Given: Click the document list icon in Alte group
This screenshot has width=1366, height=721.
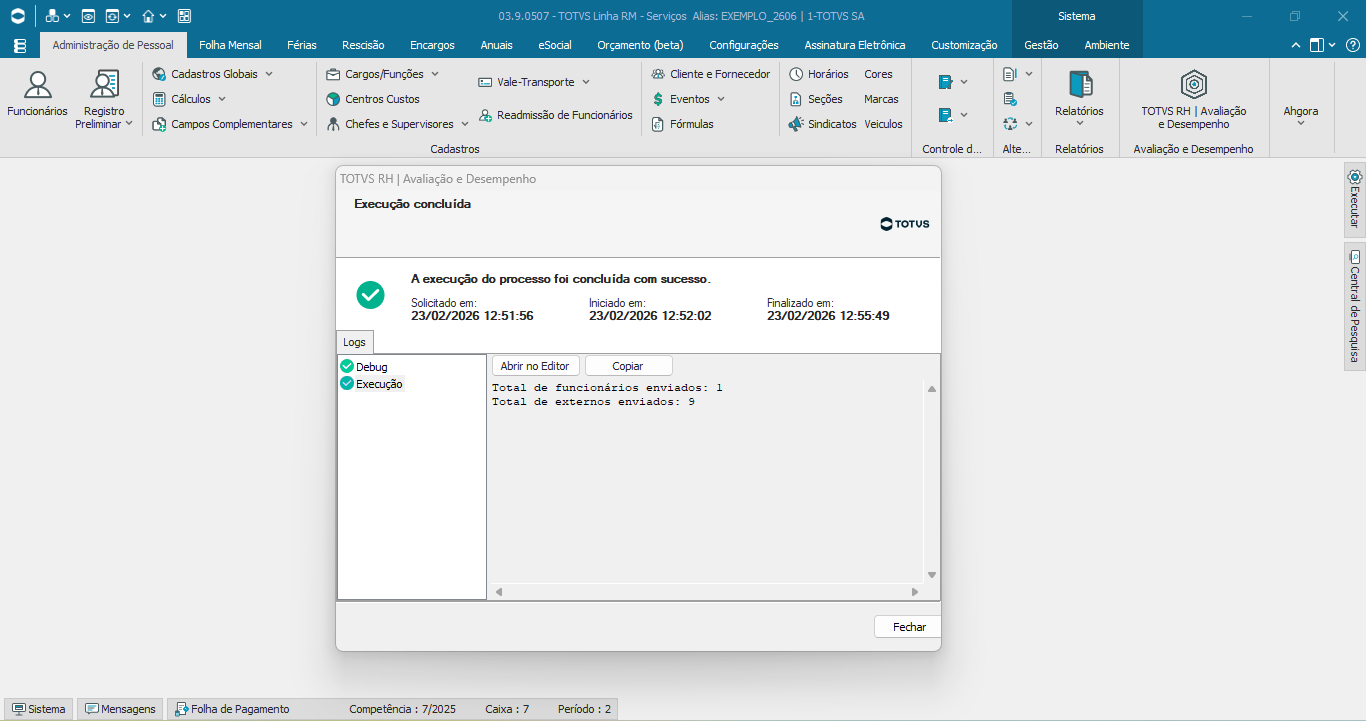Looking at the screenshot, I should (1010, 74).
